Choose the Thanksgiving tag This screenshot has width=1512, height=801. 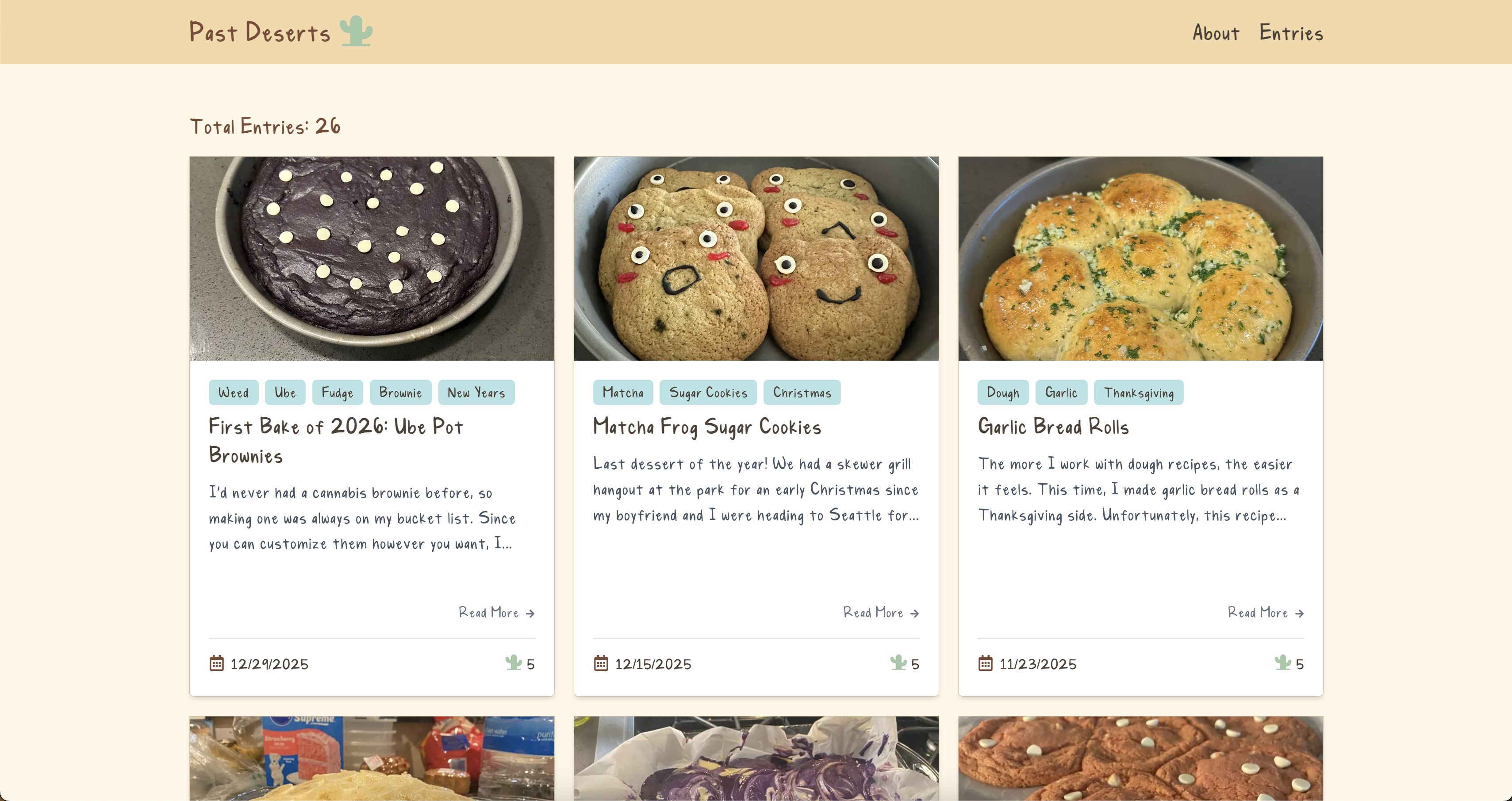click(1138, 392)
